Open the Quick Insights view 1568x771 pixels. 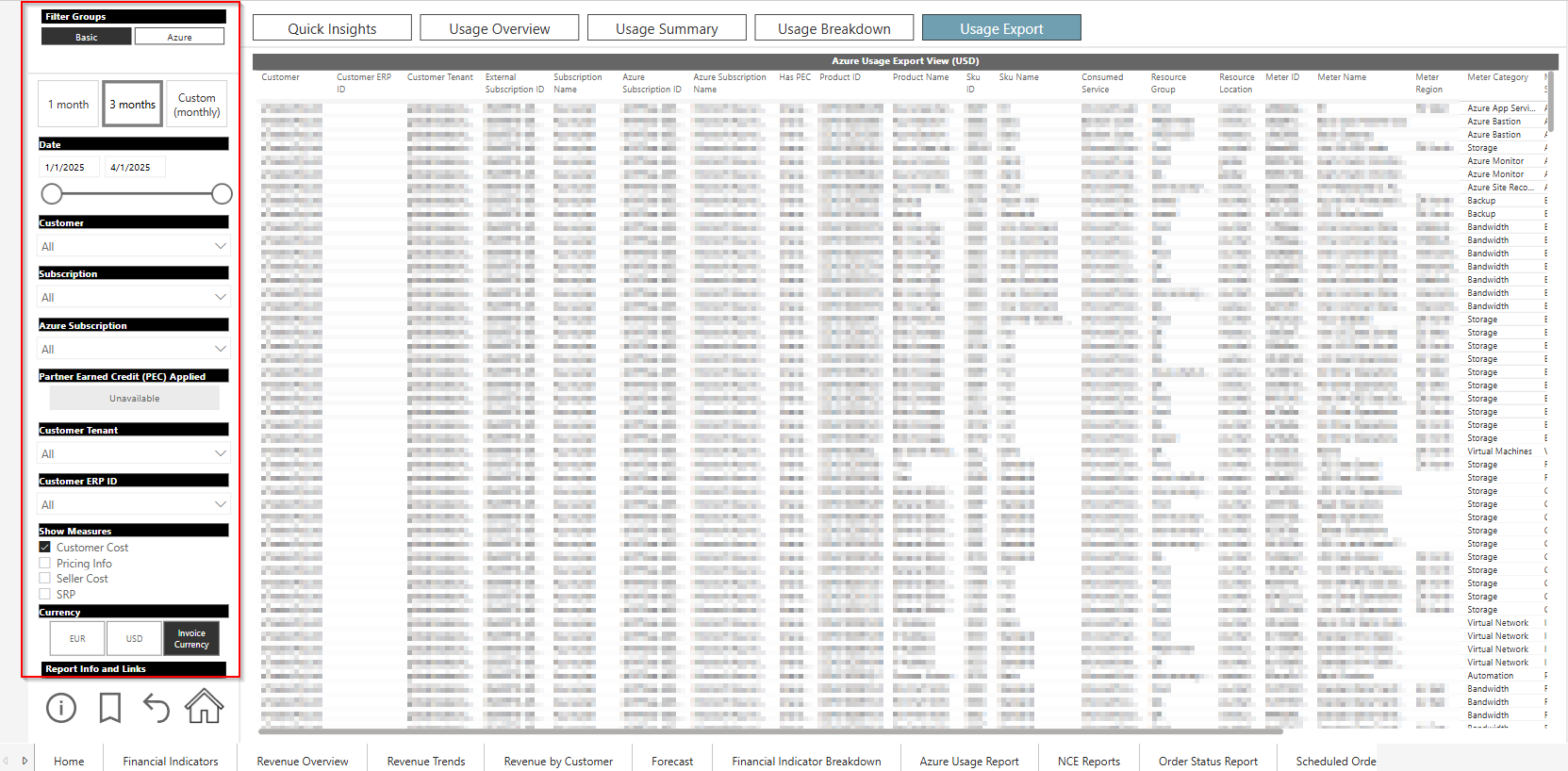point(332,28)
